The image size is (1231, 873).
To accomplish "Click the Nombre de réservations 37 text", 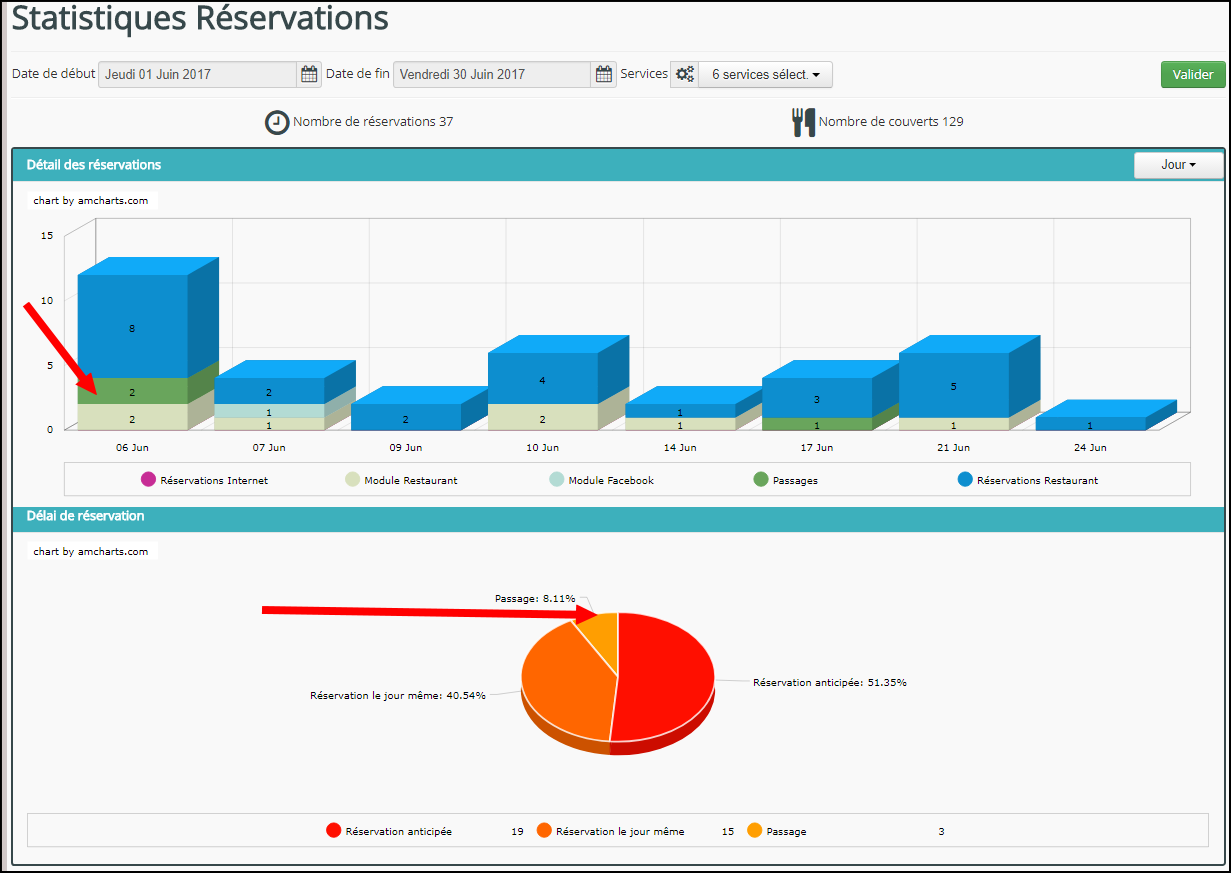I will coord(373,122).
